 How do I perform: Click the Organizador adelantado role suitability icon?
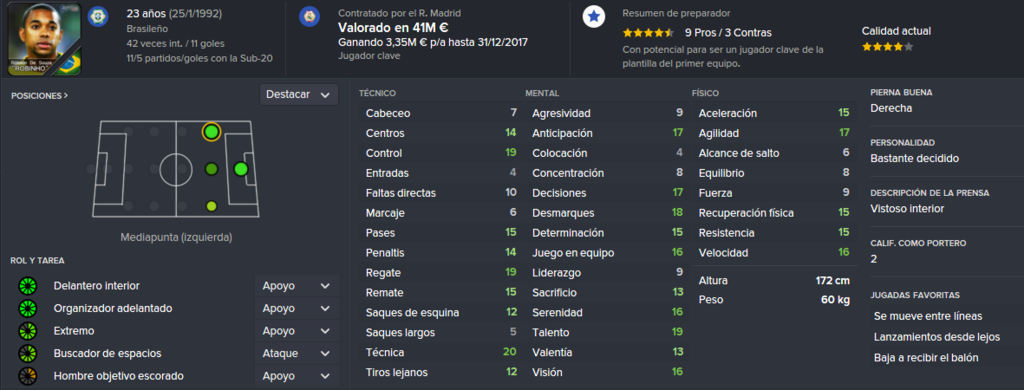coord(28,308)
